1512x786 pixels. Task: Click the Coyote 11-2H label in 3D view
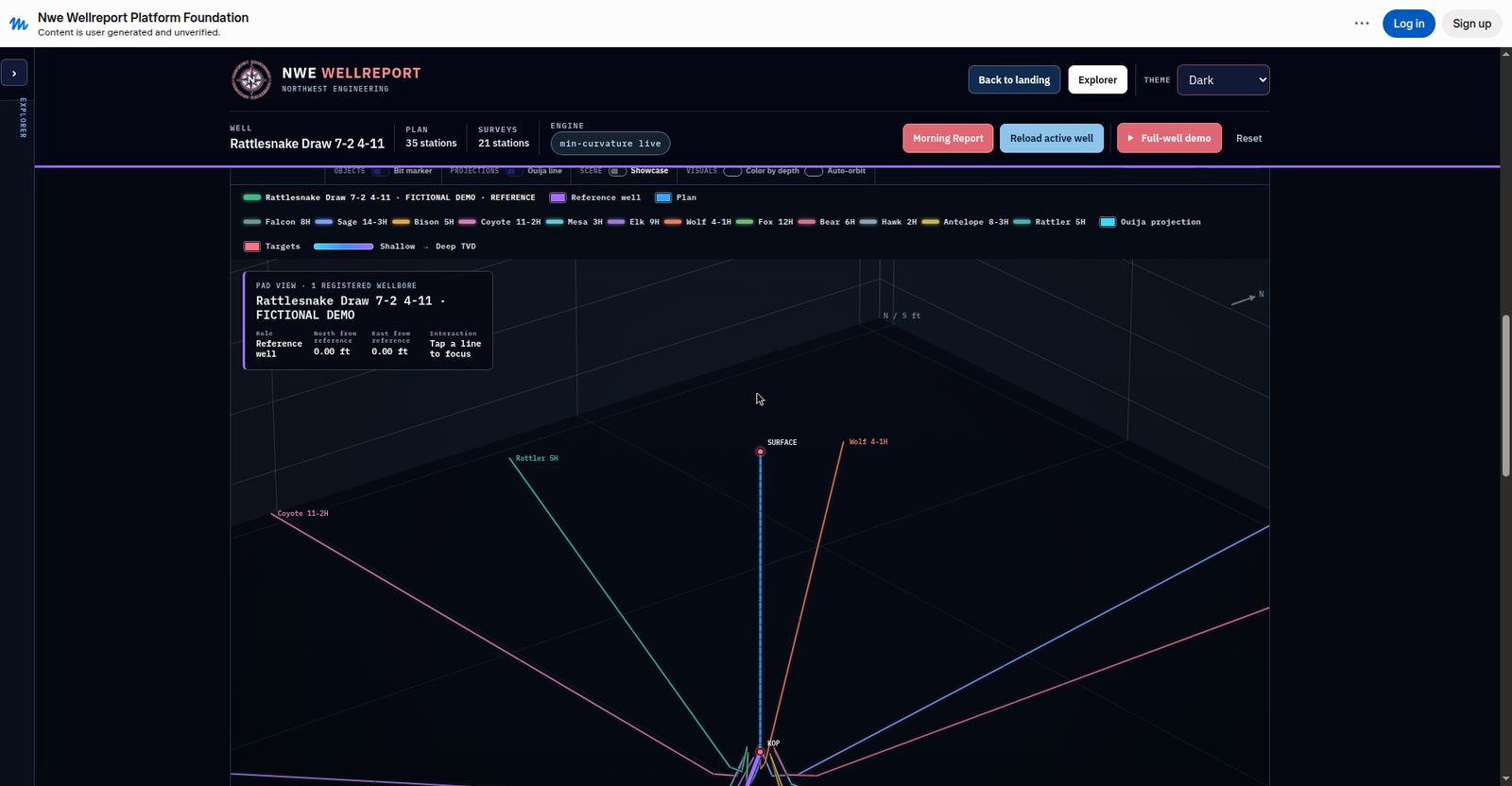302,514
